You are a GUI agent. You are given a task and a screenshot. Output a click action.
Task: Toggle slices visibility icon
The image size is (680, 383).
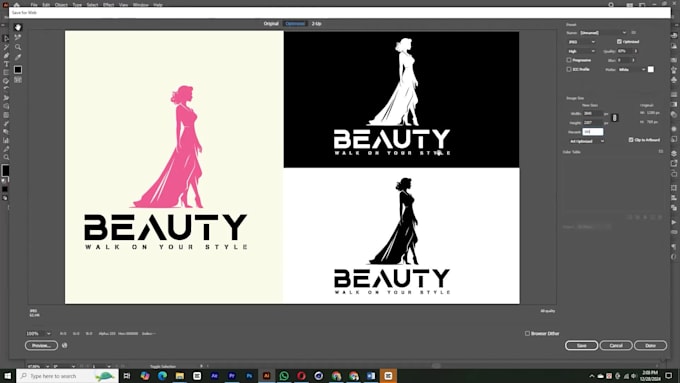(18, 80)
